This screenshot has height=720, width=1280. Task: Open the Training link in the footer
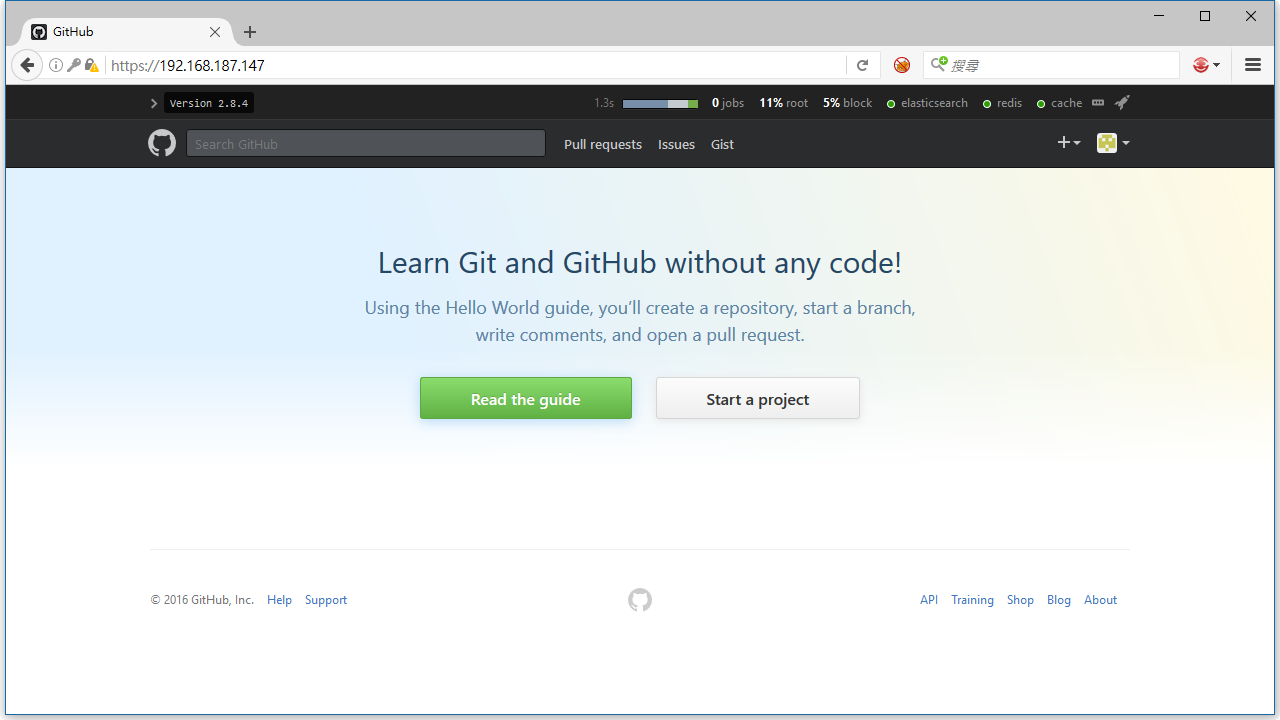[x=972, y=599]
